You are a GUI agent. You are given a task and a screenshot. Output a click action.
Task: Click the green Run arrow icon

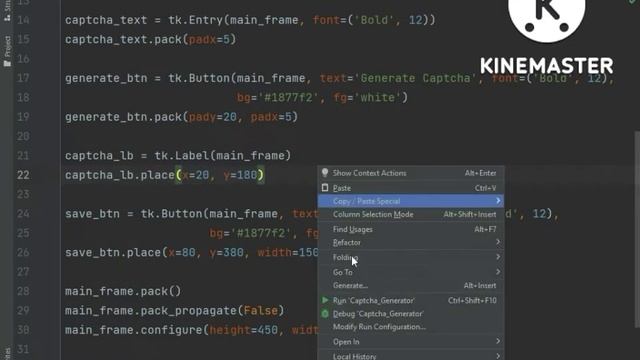click(x=325, y=300)
